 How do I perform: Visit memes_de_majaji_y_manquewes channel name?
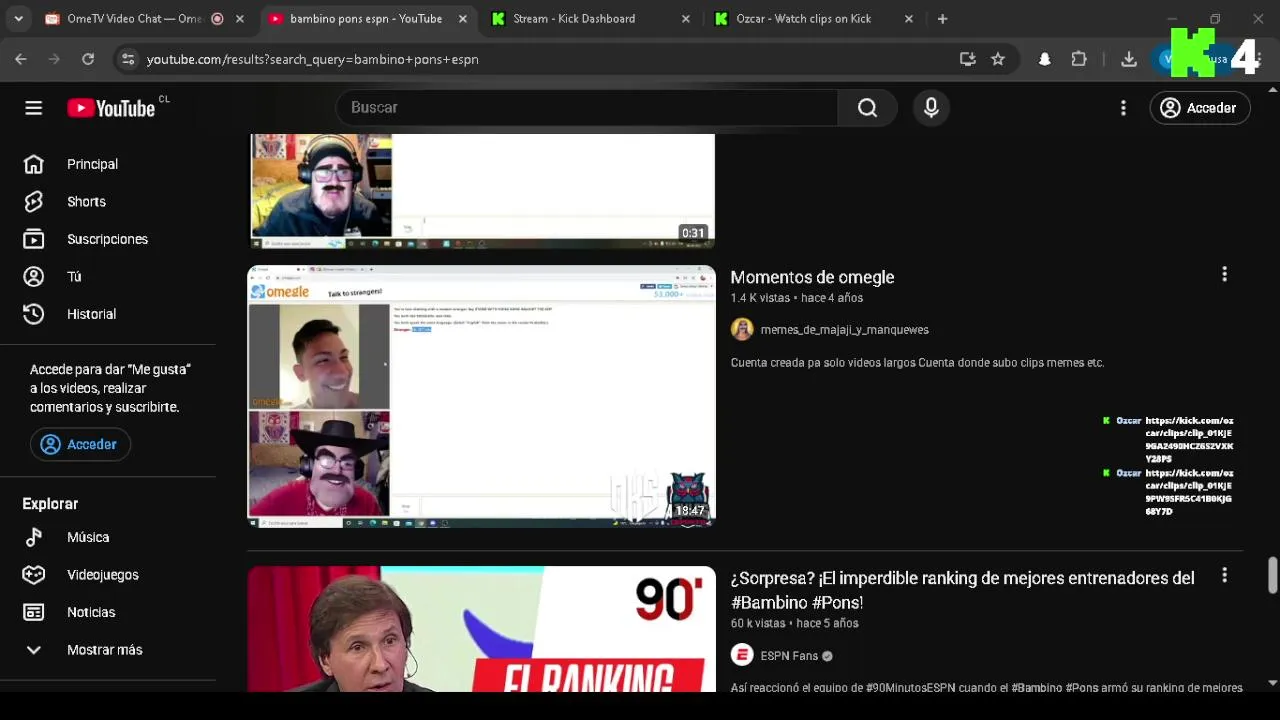point(844,329)
